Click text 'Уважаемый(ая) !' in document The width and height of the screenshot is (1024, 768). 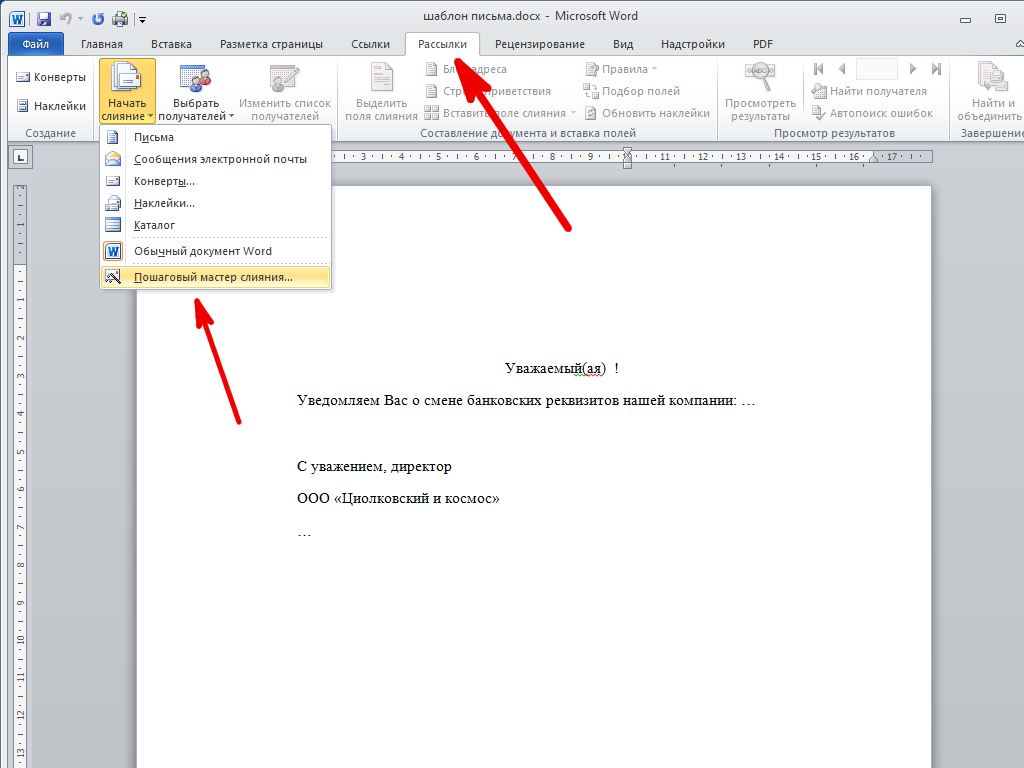tap(562, 368)
